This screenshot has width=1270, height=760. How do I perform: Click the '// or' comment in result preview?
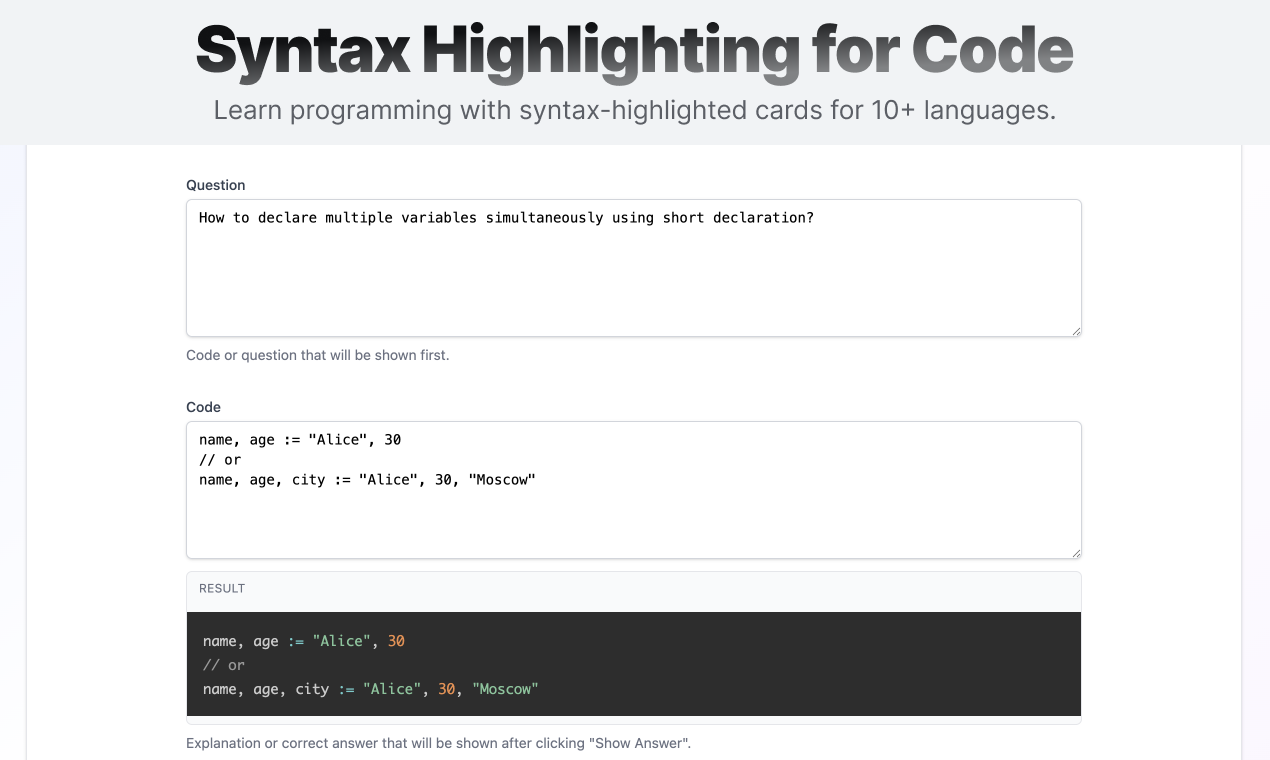click(x=224, y=665)
